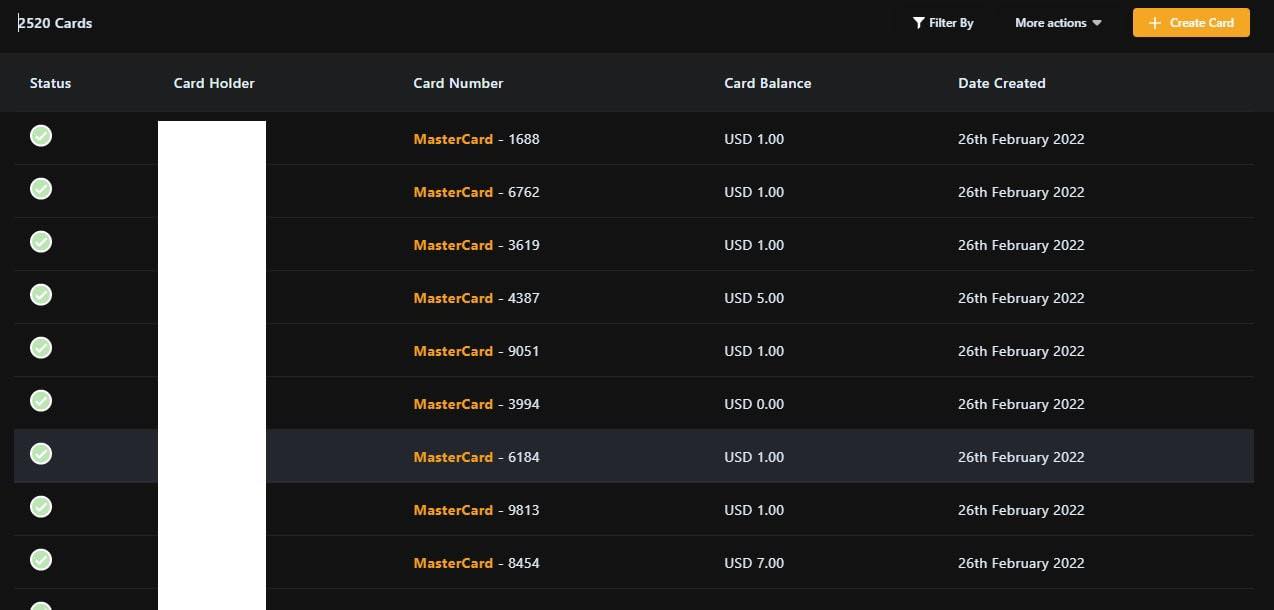1274x610 pixels.
Task: Click the green status icon for card 6762
Action: (41, 189)
